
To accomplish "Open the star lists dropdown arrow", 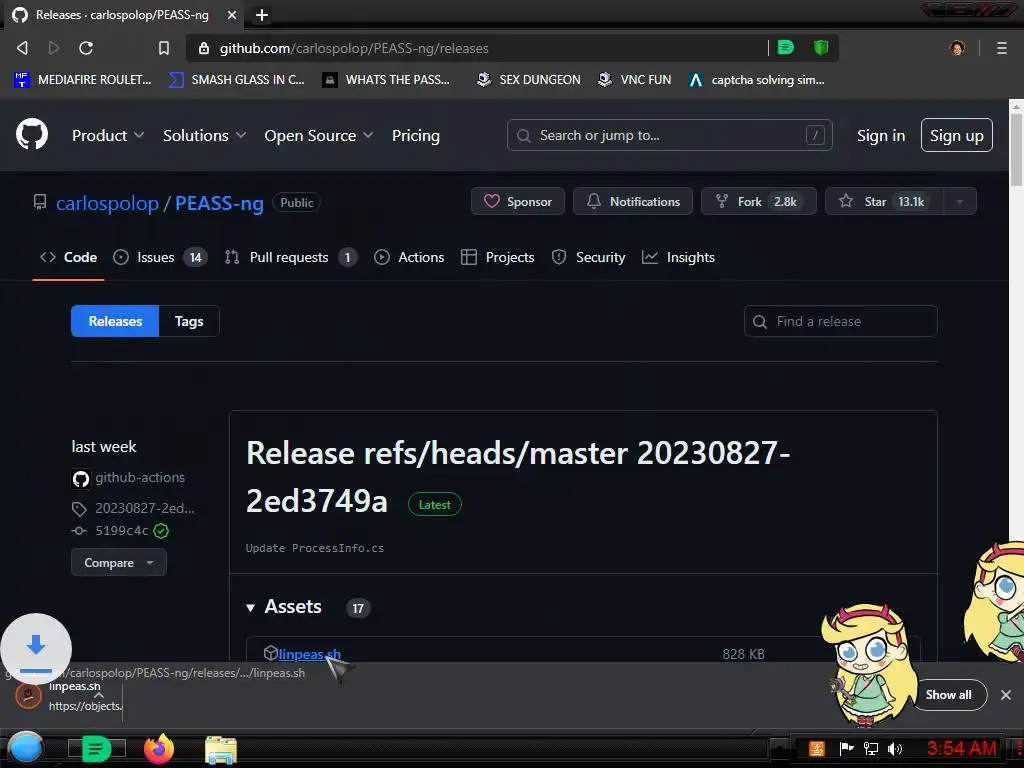I will pos(960,201).
